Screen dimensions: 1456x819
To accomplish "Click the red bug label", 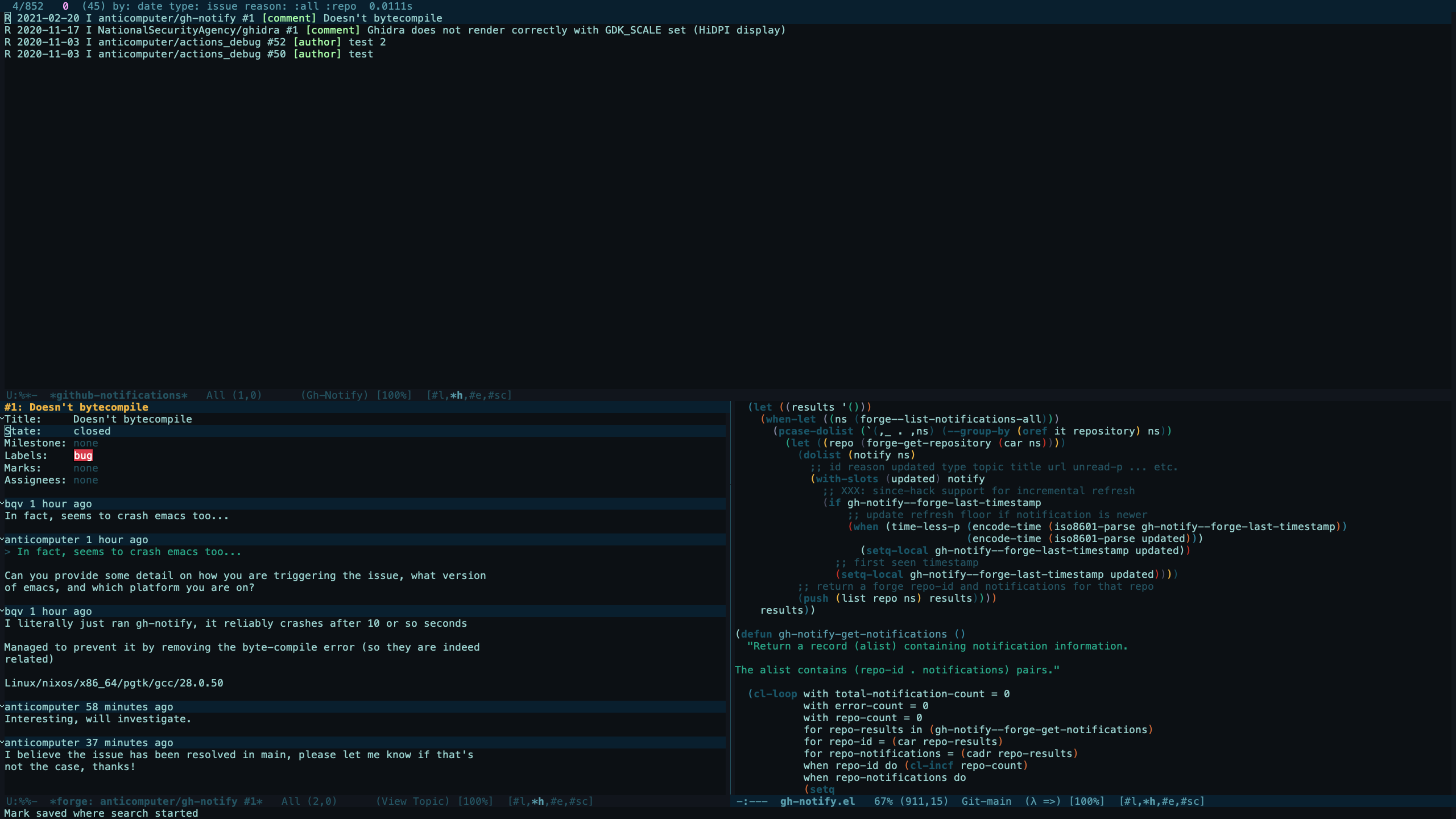I will point(83,456).
